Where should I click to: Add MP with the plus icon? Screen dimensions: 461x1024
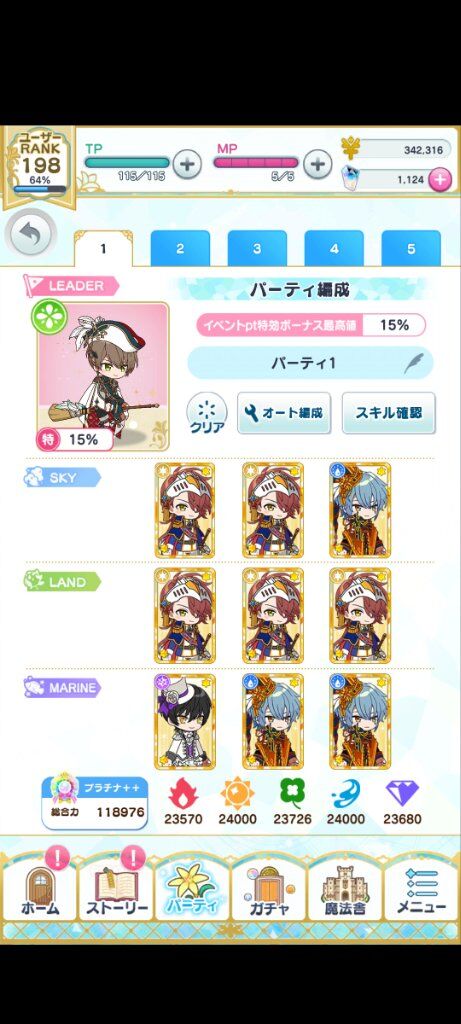tap(318, 164)
